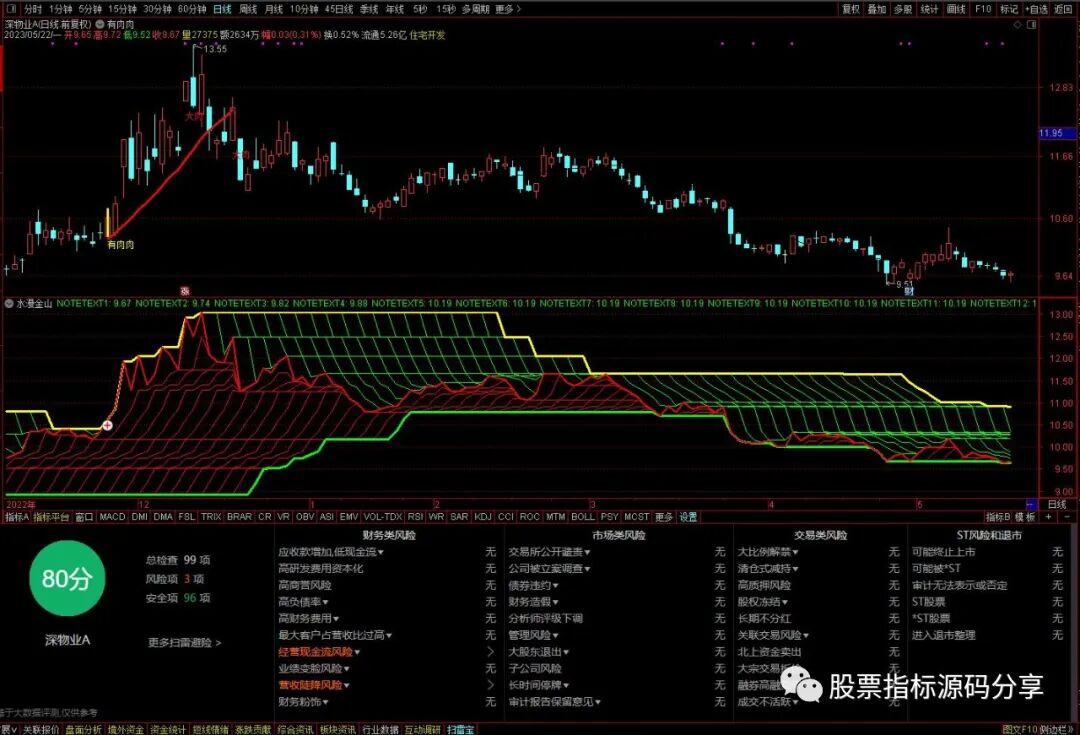This screenshot has height=735, width=1080.
Task: Open the arrow on 经营现金流风险 row
Action: (490, 652)
